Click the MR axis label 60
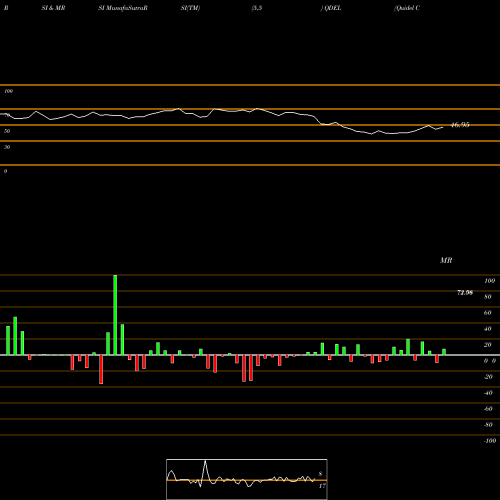 click(x=488, y=313)
